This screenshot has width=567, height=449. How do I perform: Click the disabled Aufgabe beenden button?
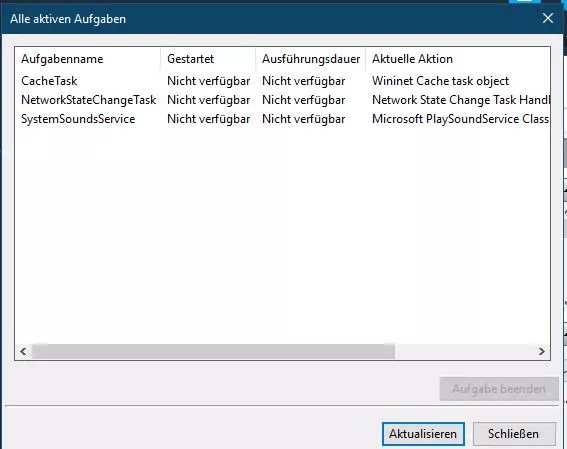499,389
